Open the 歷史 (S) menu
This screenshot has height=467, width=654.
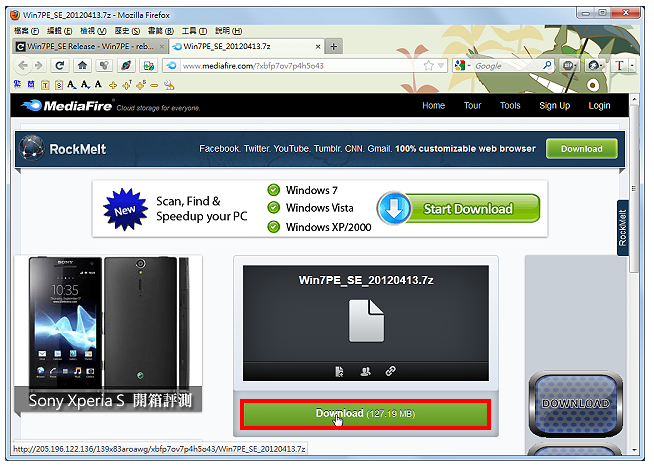click(127, 31)
